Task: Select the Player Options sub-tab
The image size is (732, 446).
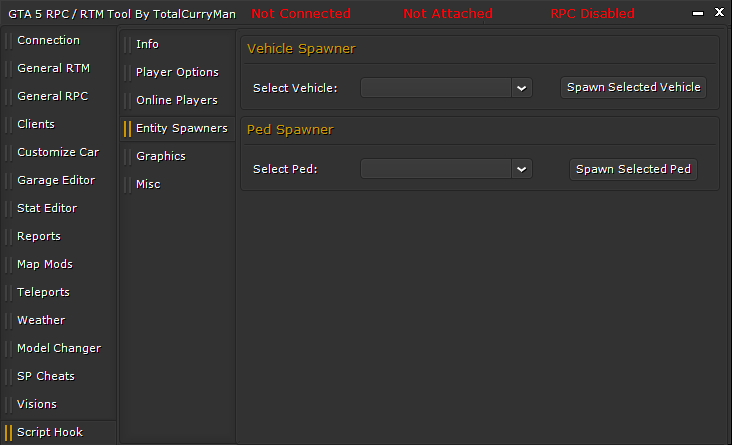Action: pyautogui.click(x=177, y=72)
